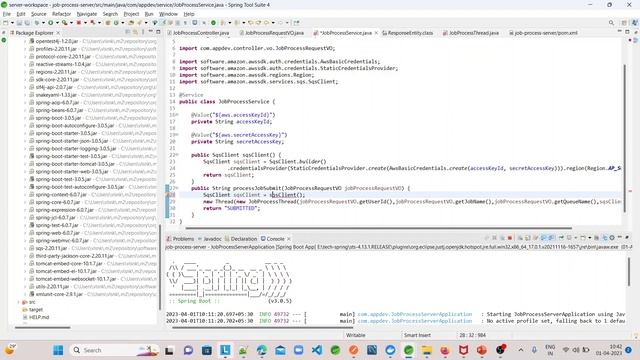640x360 pixels.
Task: Expand the src folder in the Package Explorer
Action: point(18,302)
